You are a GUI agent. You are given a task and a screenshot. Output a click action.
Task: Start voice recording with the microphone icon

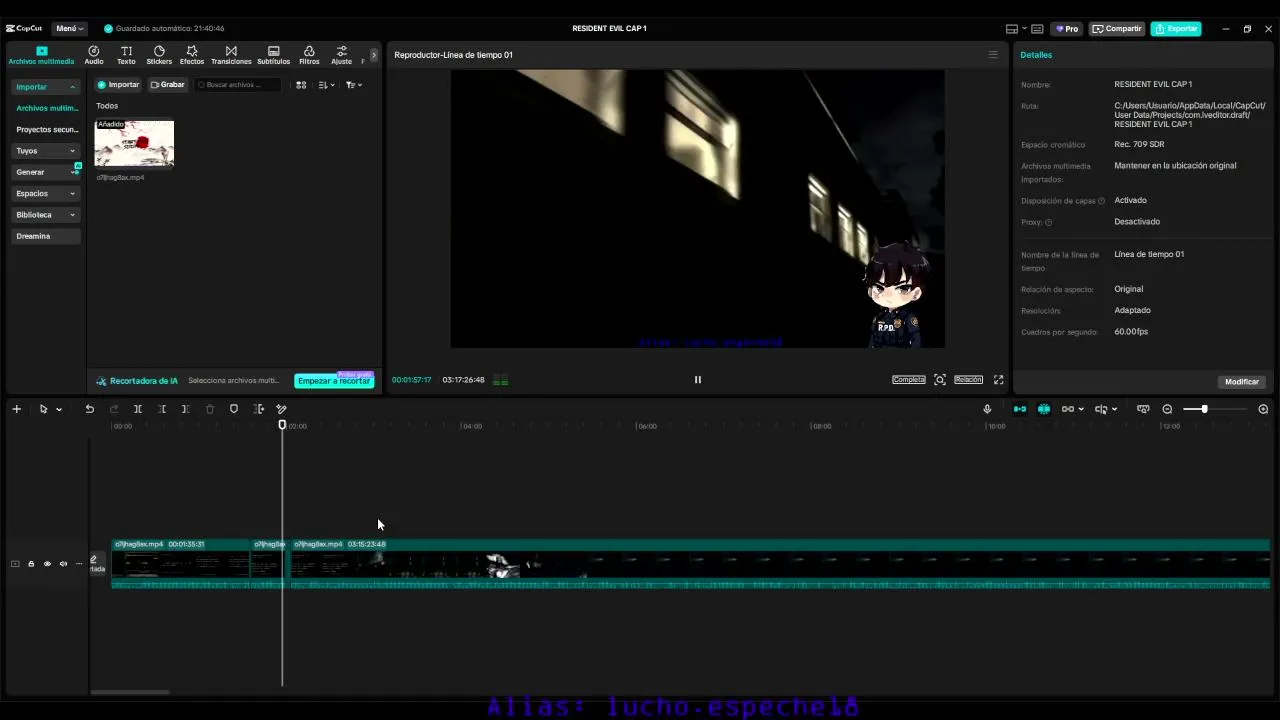click(987, 409)
